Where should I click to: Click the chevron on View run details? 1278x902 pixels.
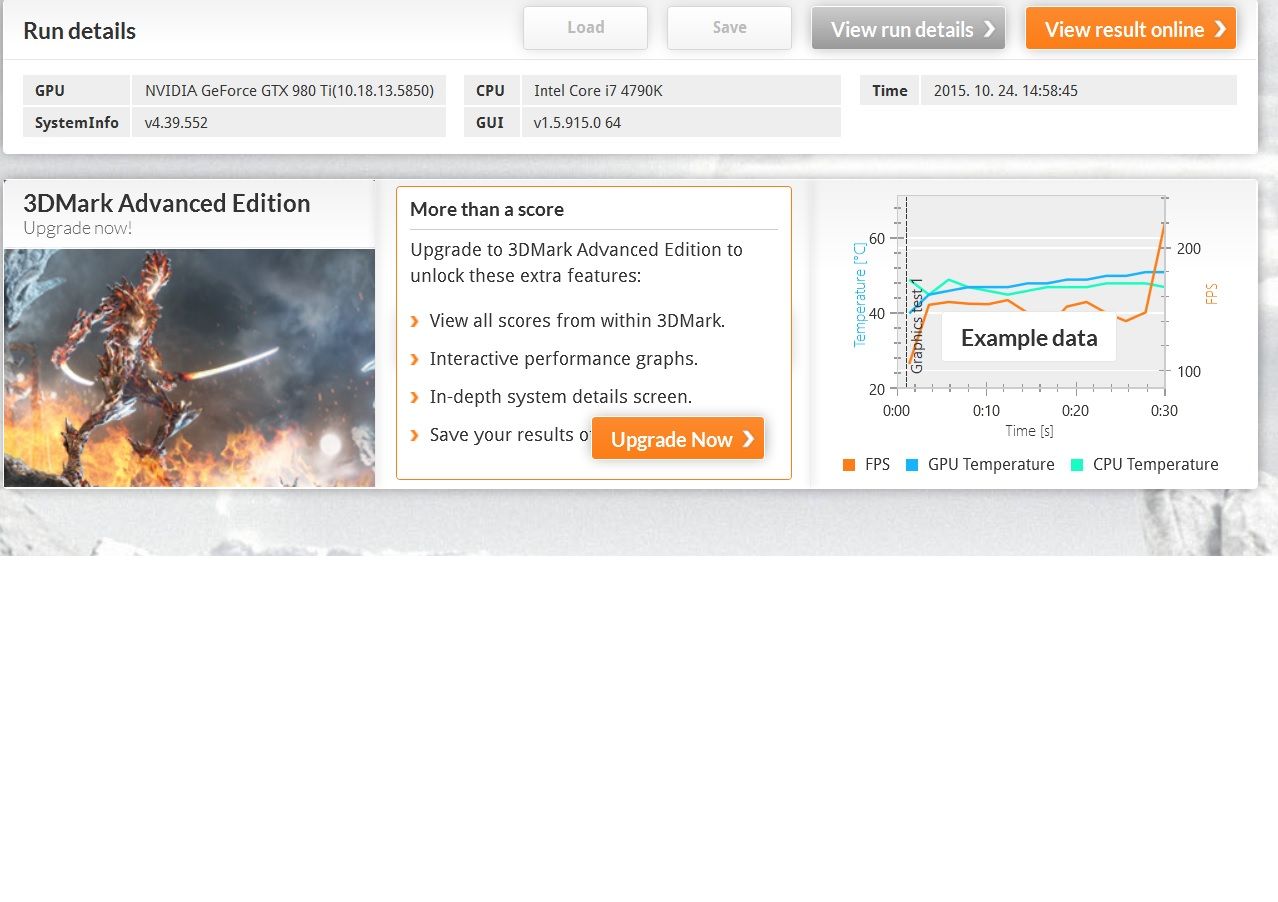[989, 29]
